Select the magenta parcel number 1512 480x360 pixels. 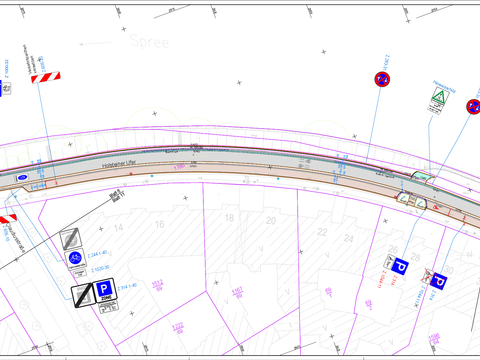point(157,285)
